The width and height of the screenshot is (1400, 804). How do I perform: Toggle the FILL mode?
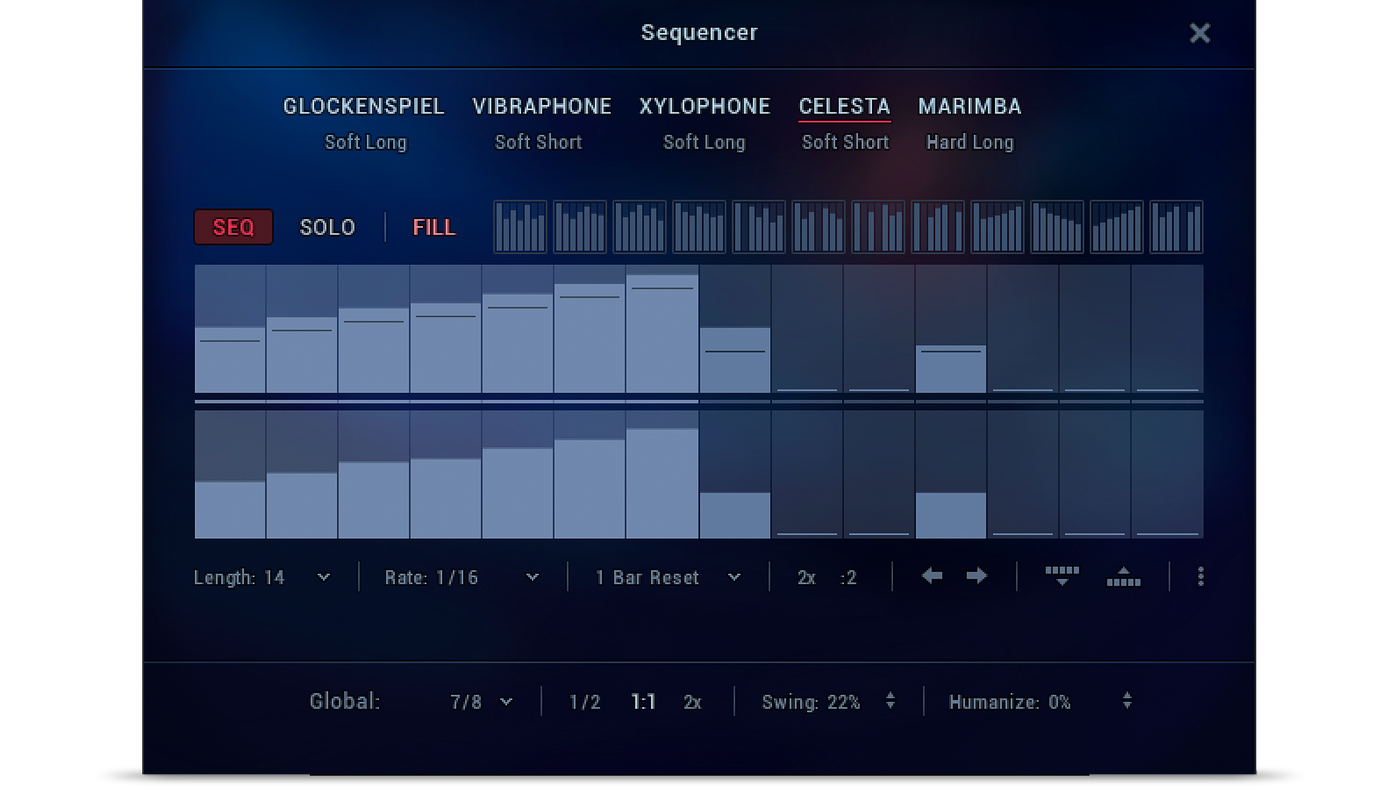434,227
